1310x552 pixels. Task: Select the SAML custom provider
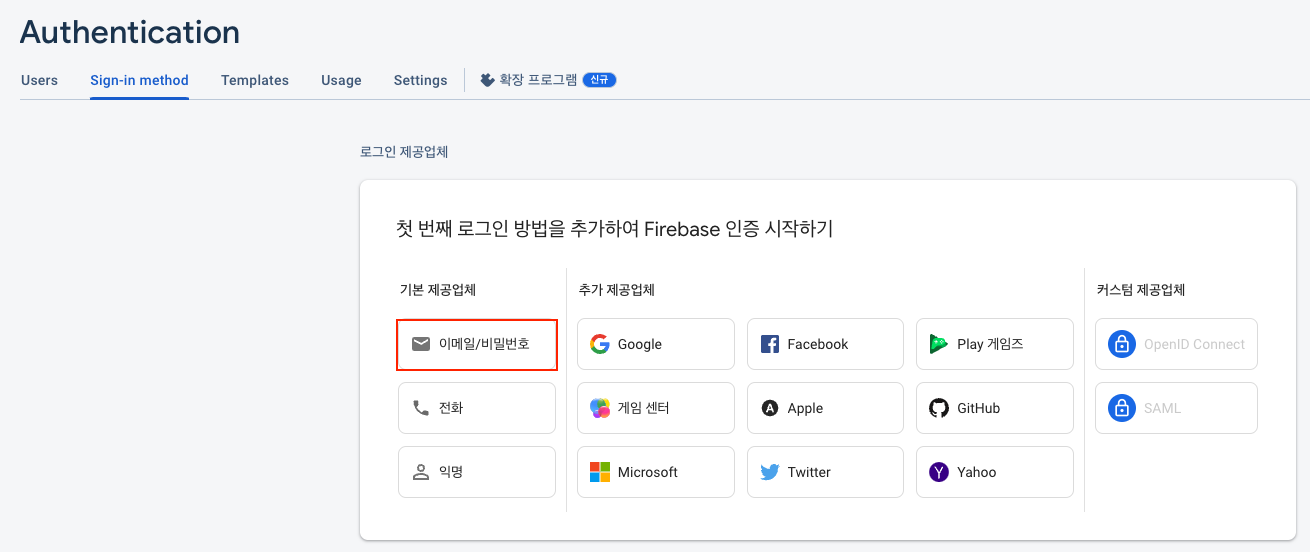coord(1176,408)
